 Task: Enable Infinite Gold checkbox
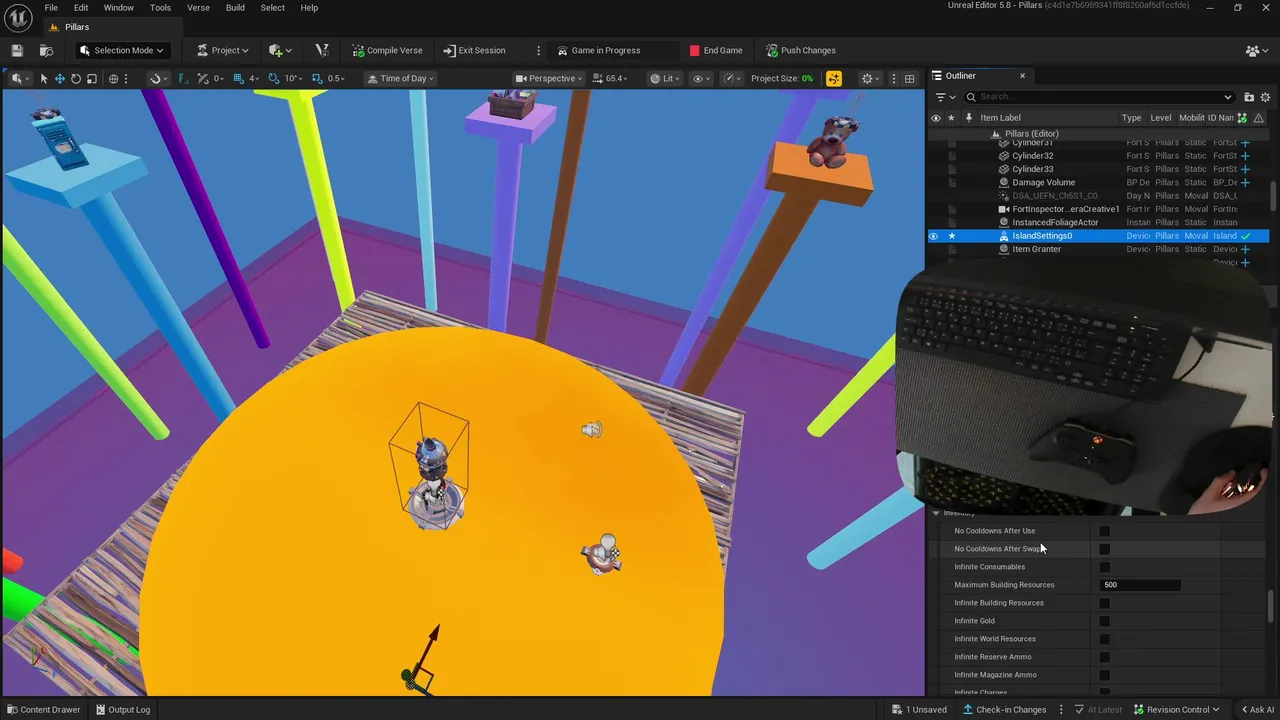tap(1104, 621)
